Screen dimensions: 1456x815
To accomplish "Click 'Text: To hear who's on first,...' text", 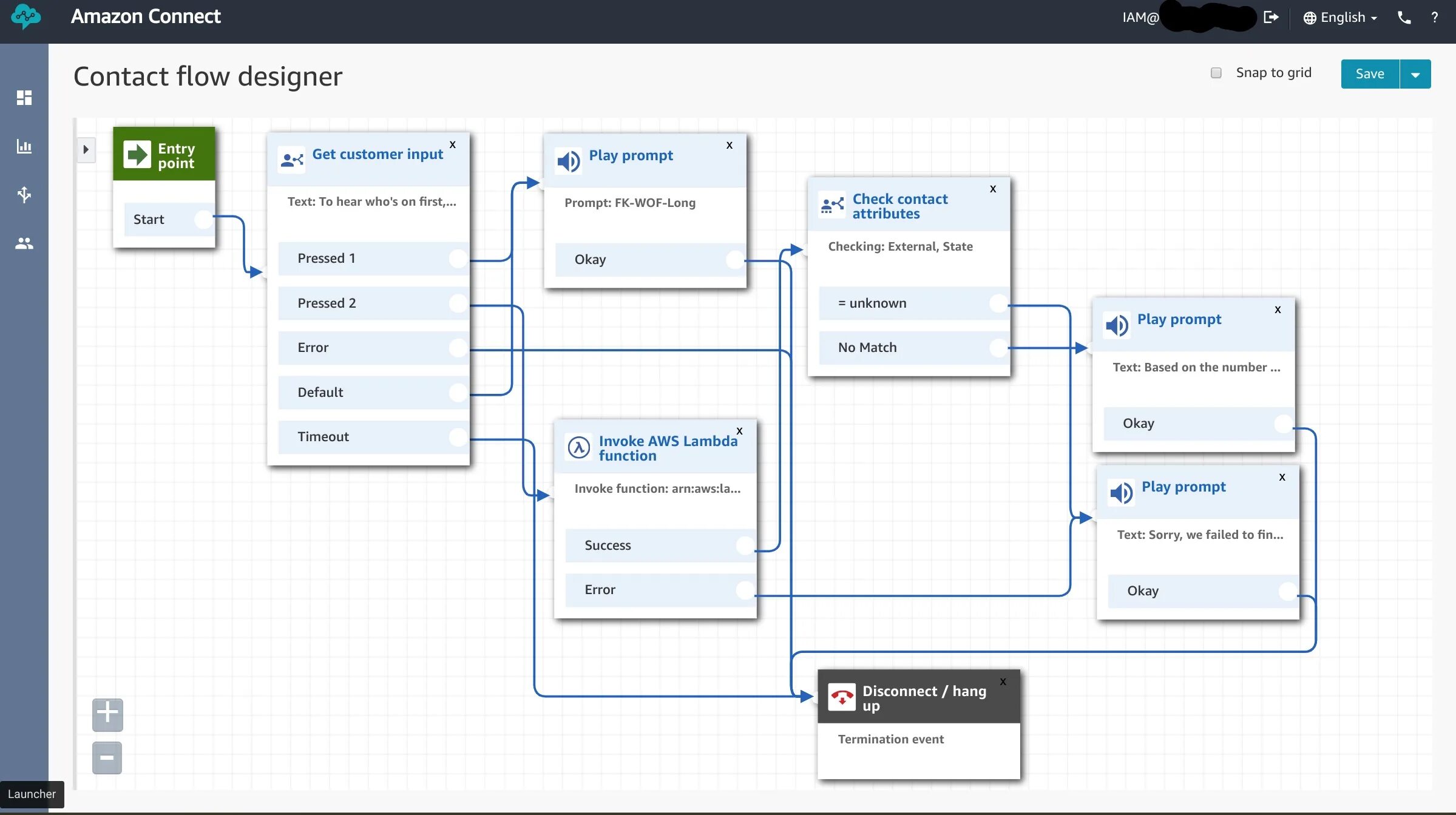I will point(372,201).
